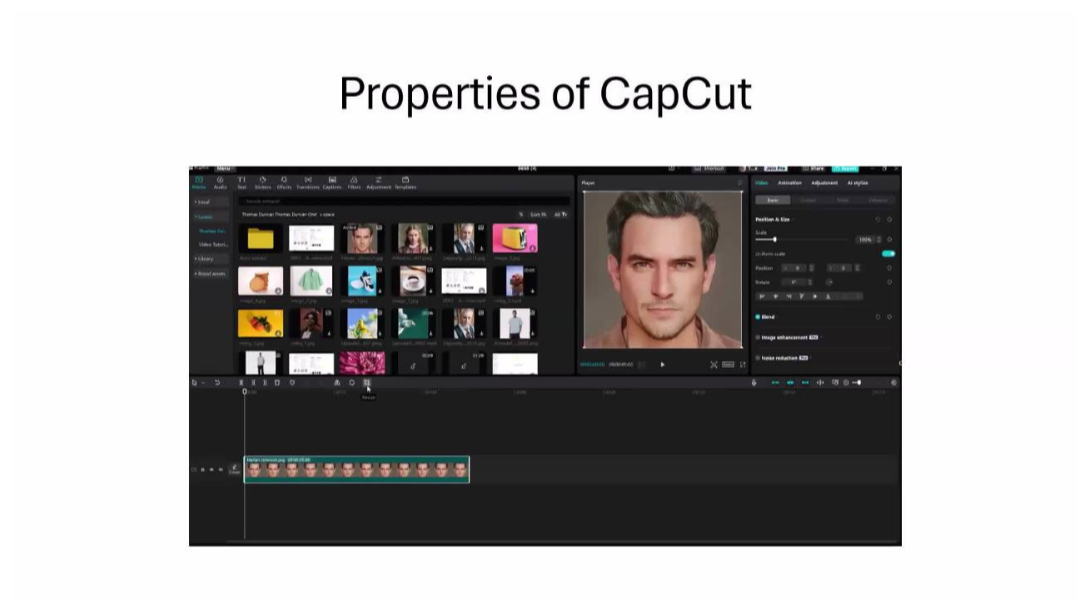Switch to the Animation tab
Screen dimensions: 1090x613
tap(789, 183)
